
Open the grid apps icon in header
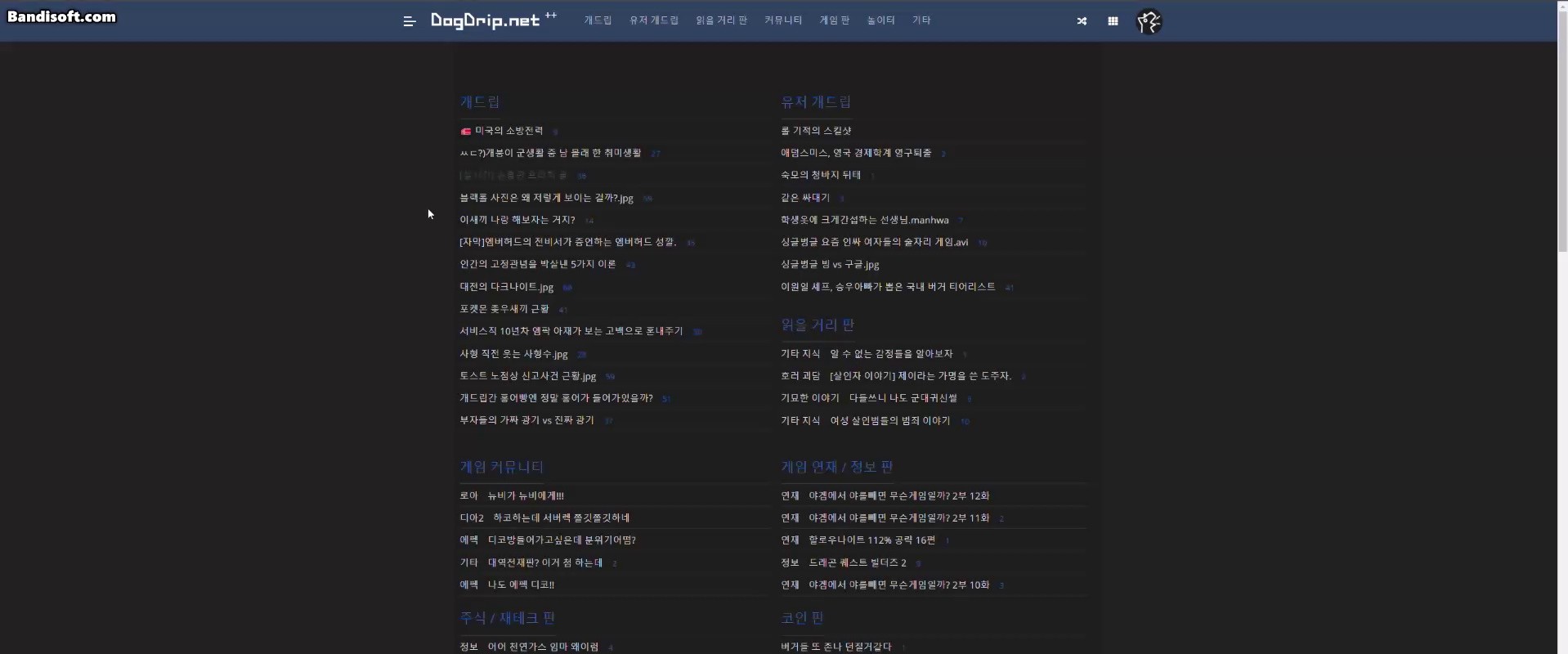point(1113,21)
